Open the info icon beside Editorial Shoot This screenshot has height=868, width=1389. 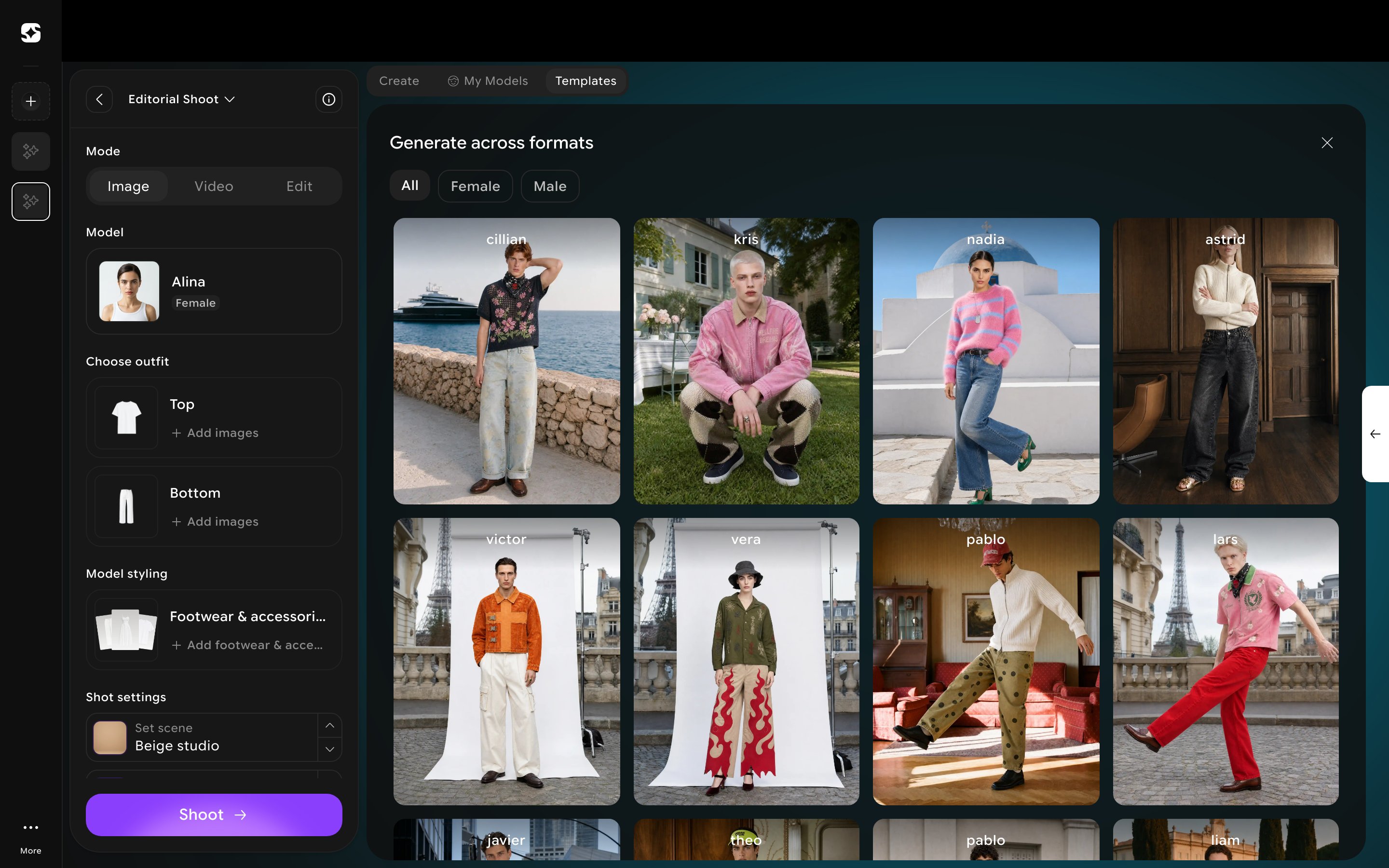329,99
